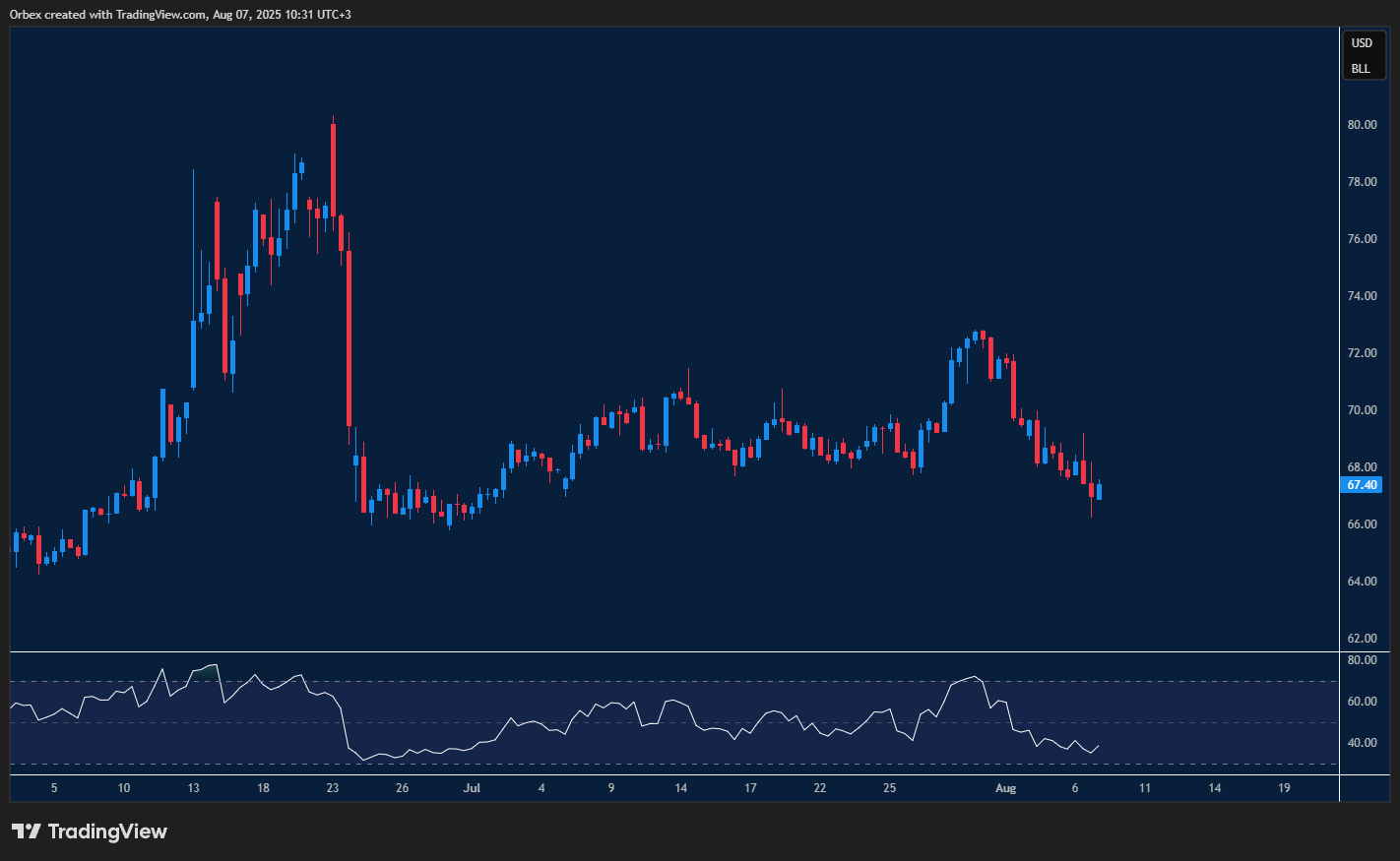Click the 76.00 price axis label
Viewport: 1400px width, 861px height.
1362,239
